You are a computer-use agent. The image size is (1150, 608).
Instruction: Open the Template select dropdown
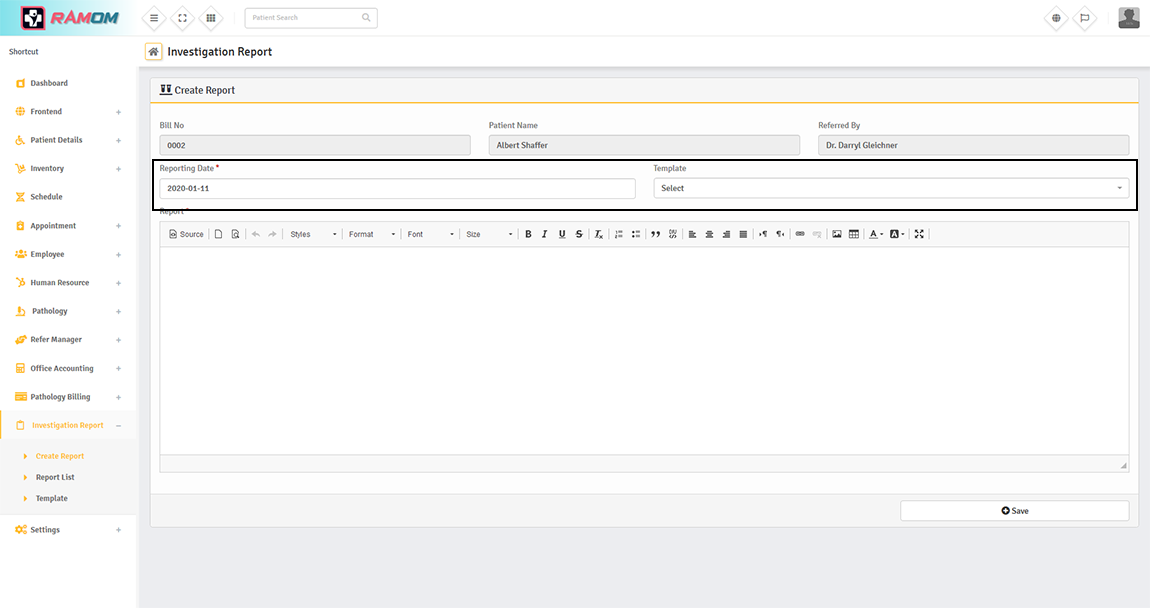891,188
